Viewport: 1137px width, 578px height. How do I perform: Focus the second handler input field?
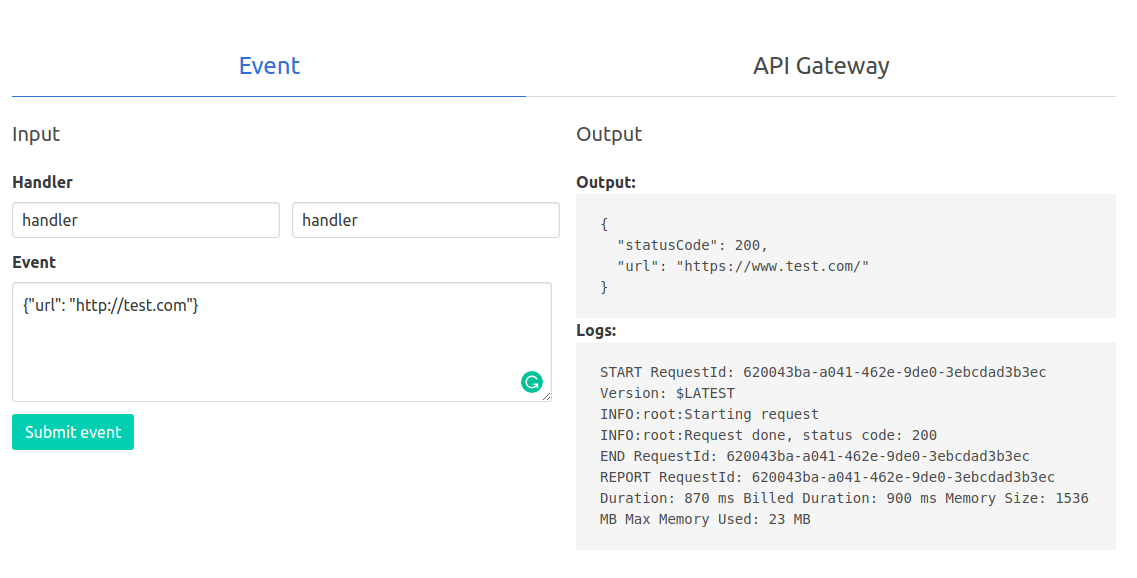[426, 220]
